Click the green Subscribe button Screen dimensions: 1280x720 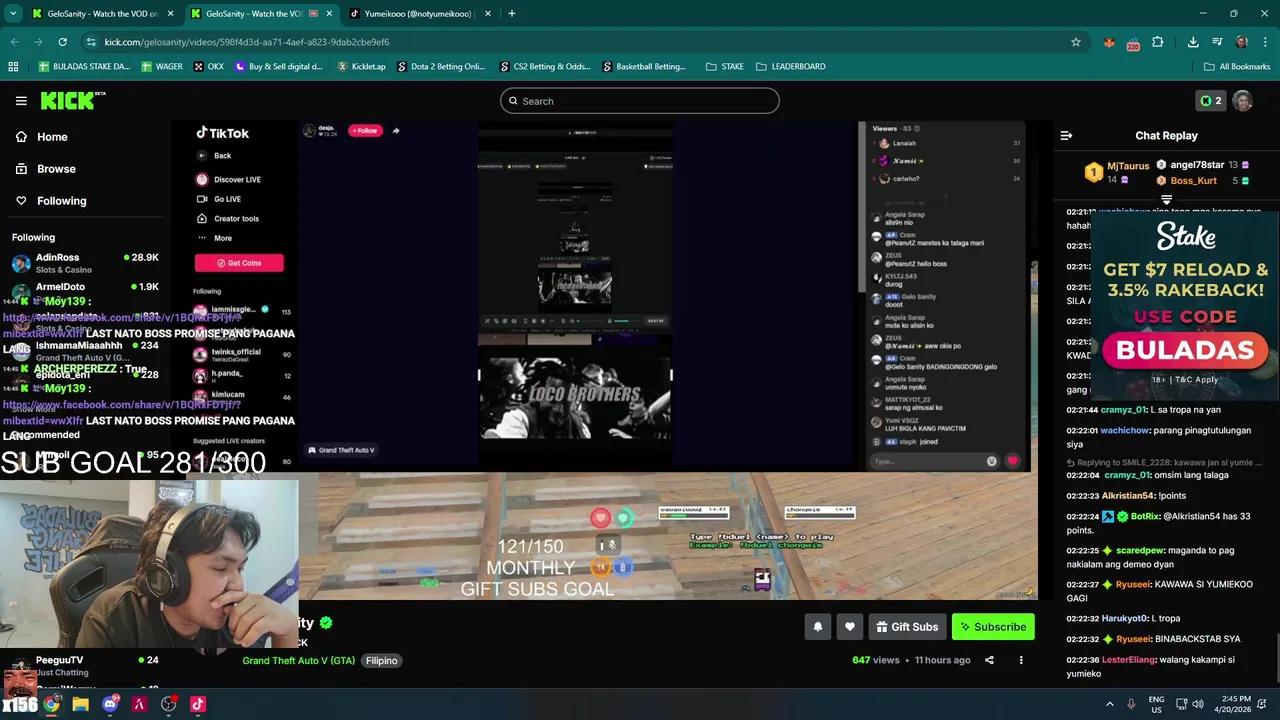click(x=993, y=627)
